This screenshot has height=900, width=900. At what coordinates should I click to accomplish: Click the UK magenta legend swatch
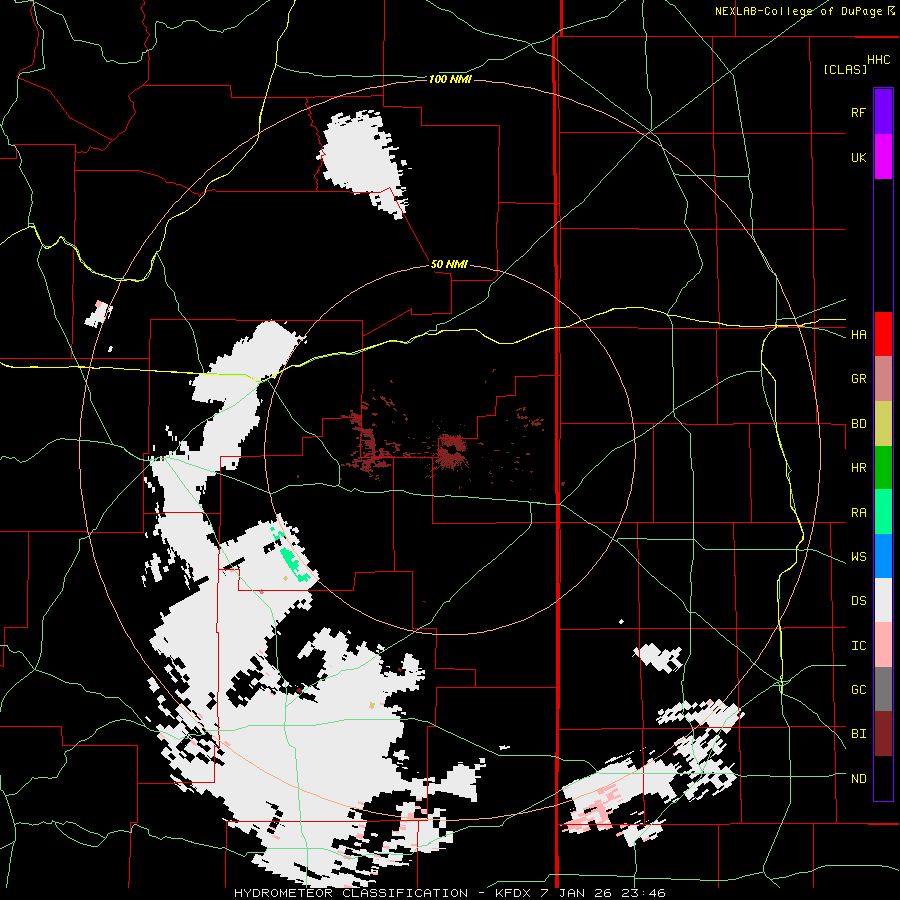click(x=883, y=157)
